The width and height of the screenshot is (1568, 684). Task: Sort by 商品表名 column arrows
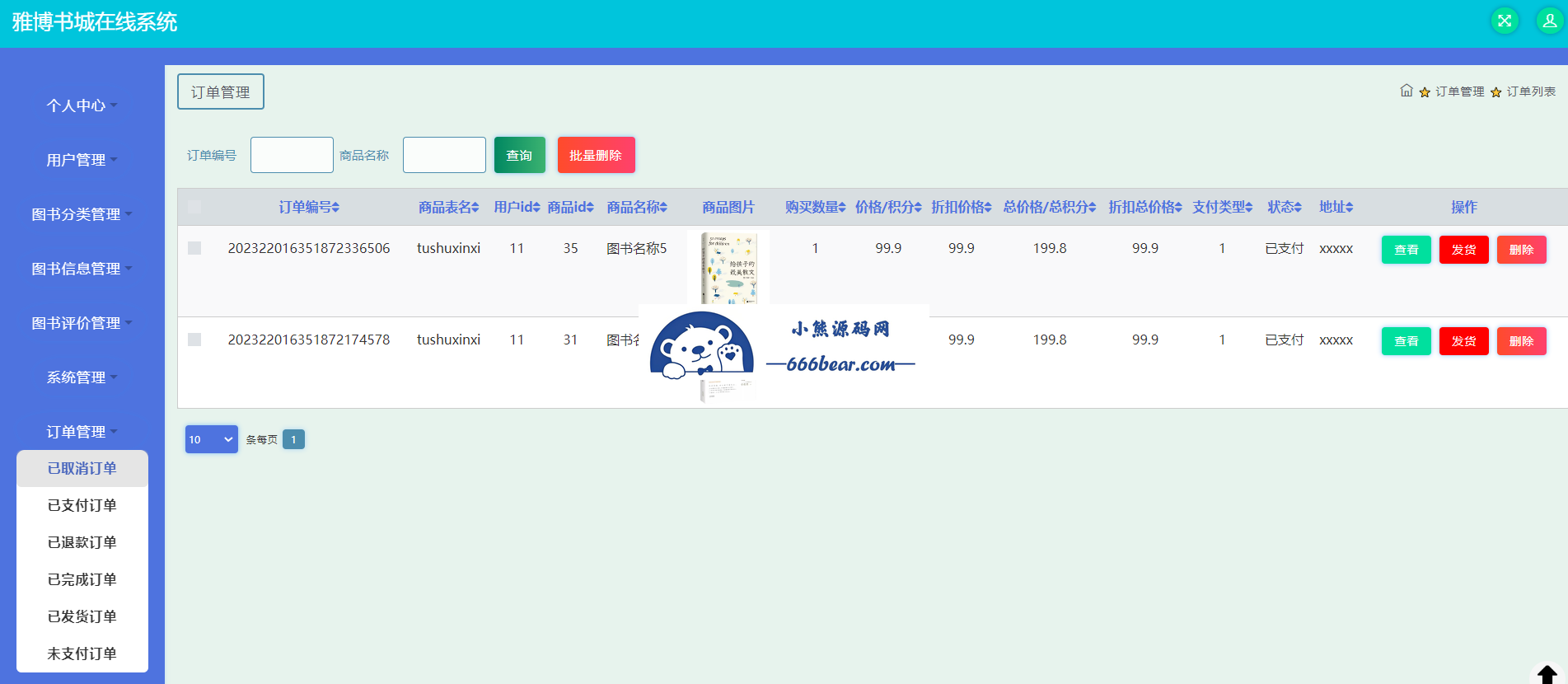click(475, 208)
